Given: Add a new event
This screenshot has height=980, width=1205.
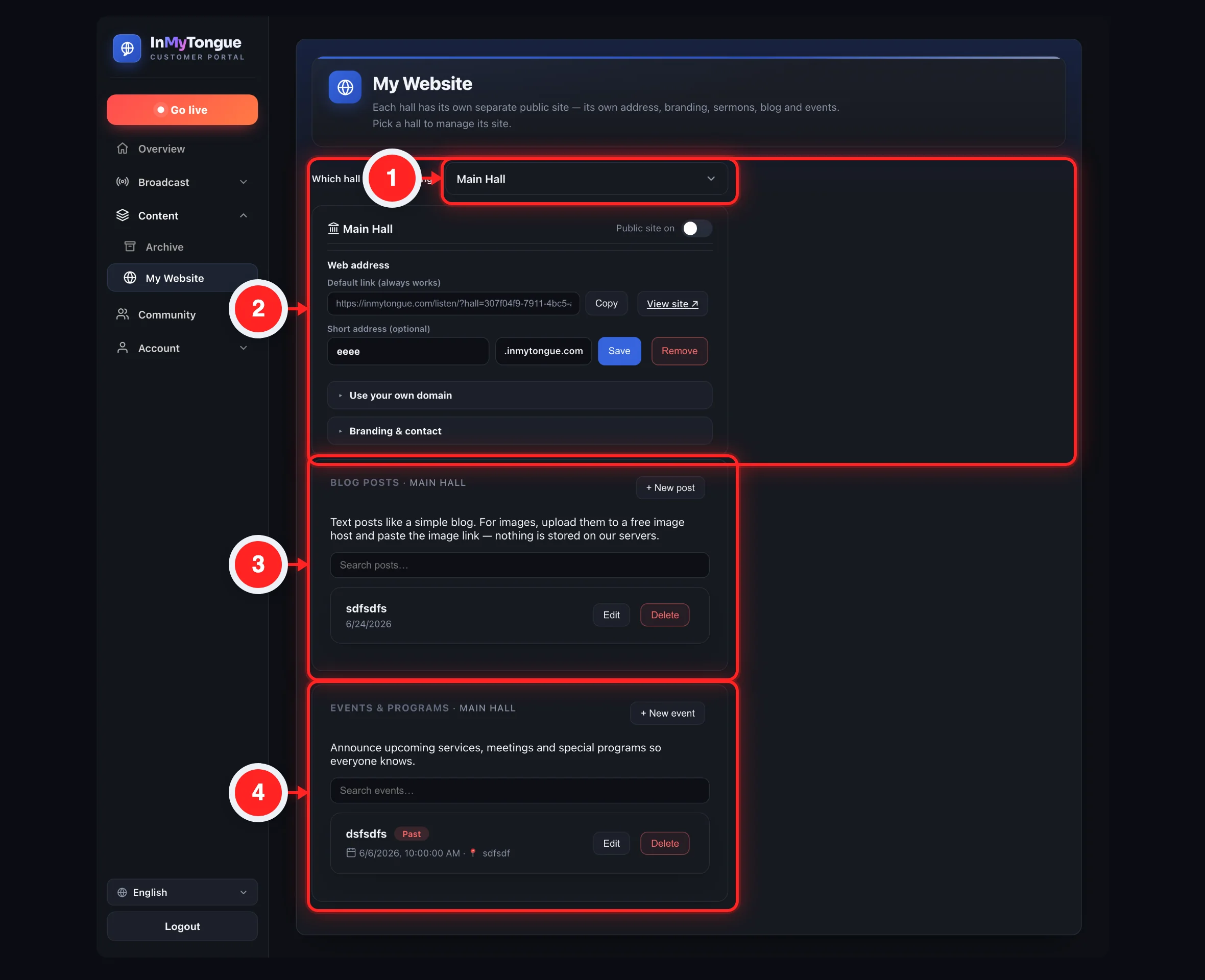Looking at the screenshot, I should click(667, 713).
